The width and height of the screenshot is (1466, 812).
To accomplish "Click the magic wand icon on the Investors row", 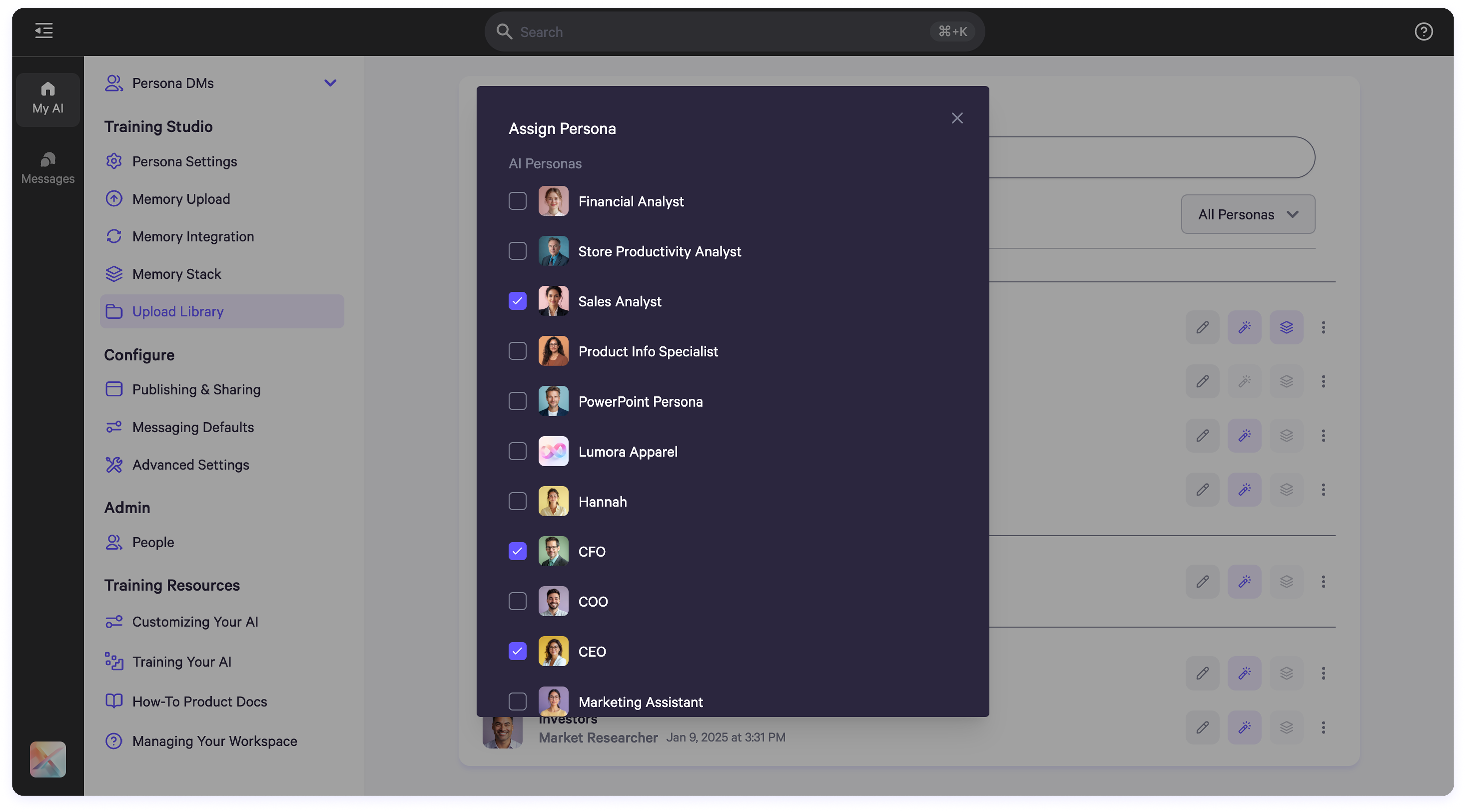I will point(1245,727).
